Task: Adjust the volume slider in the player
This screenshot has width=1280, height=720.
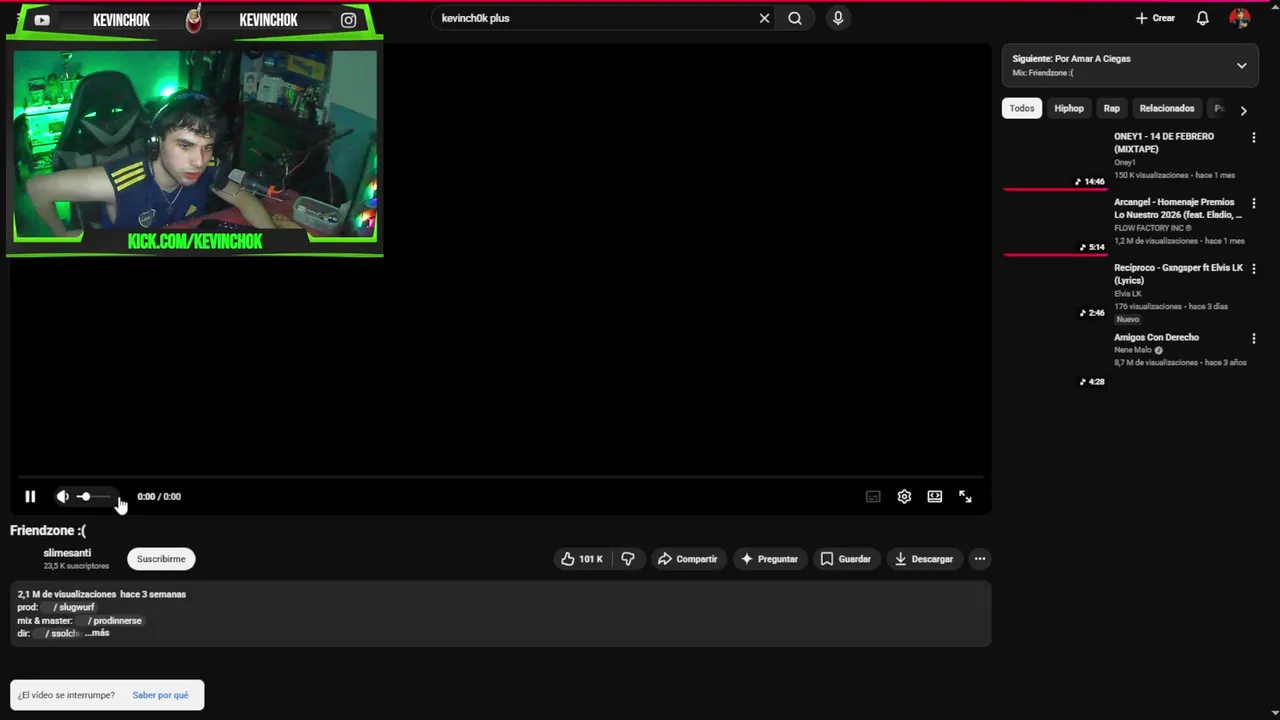Action: (x=95, y=496)
